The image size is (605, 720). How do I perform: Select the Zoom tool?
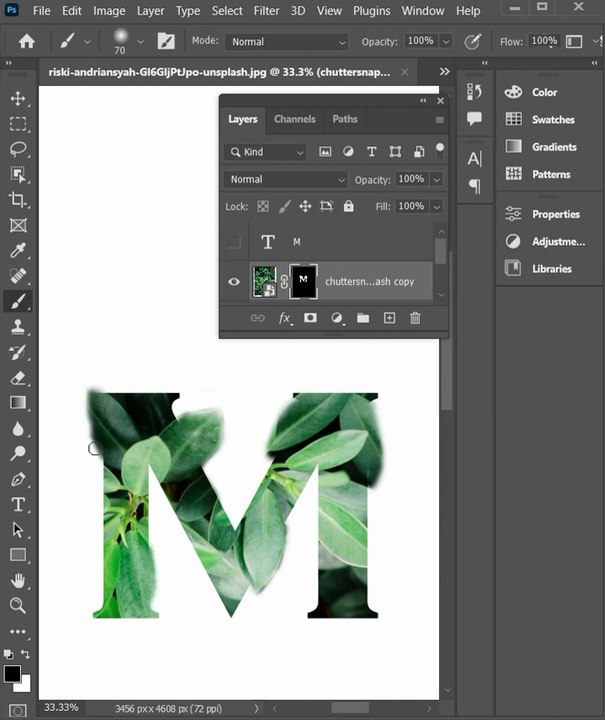tap(18, 606)
